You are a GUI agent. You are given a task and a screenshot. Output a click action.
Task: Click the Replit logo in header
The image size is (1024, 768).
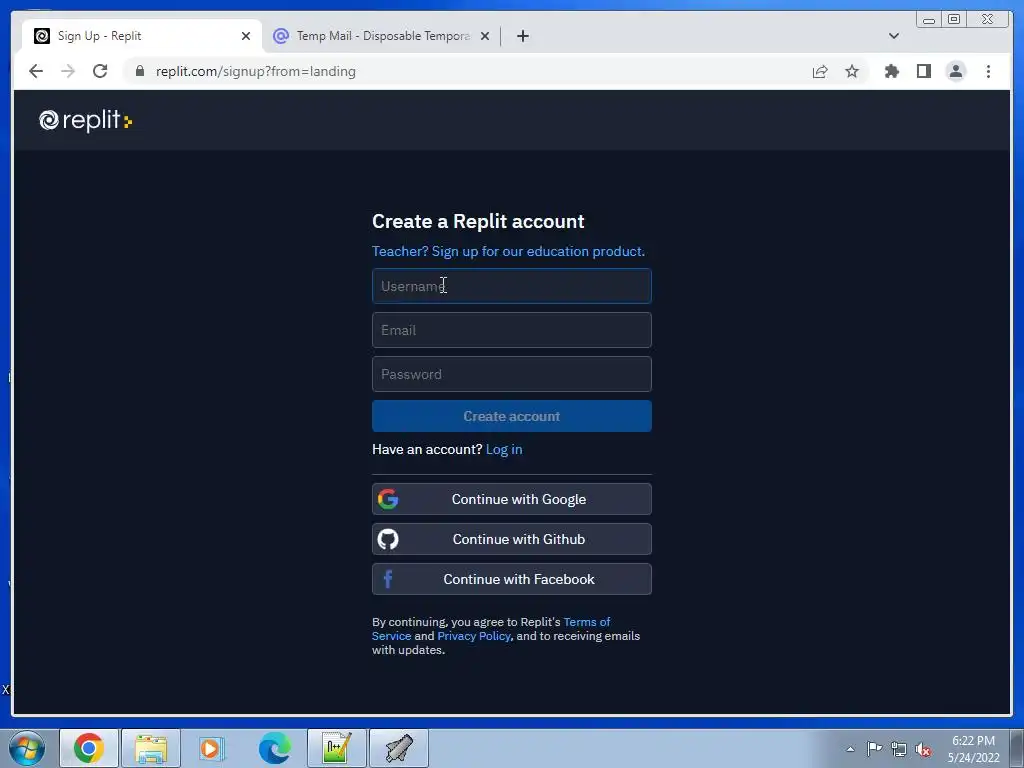coord(86,120)
